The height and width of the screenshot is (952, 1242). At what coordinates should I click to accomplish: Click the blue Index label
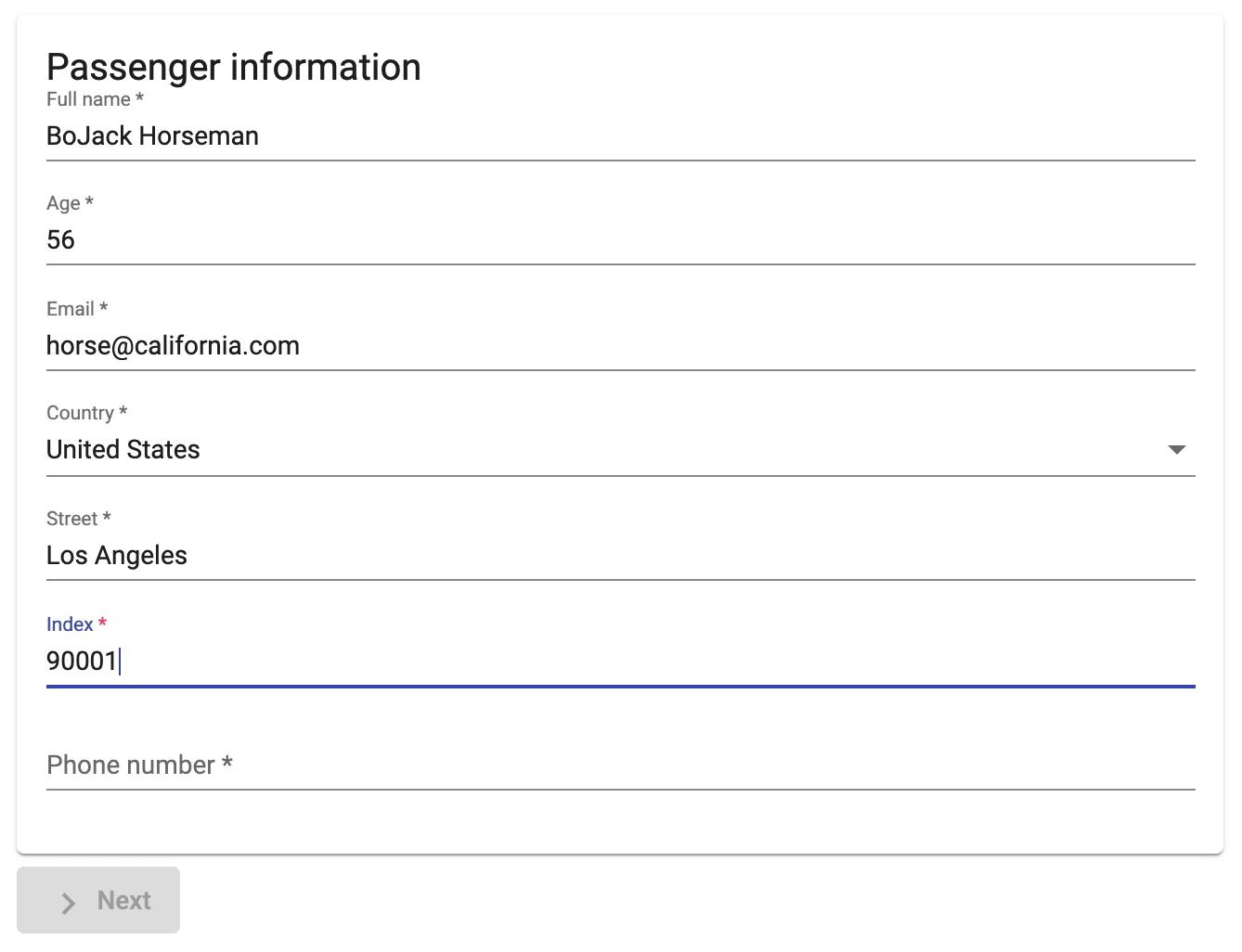click(70, 624)
